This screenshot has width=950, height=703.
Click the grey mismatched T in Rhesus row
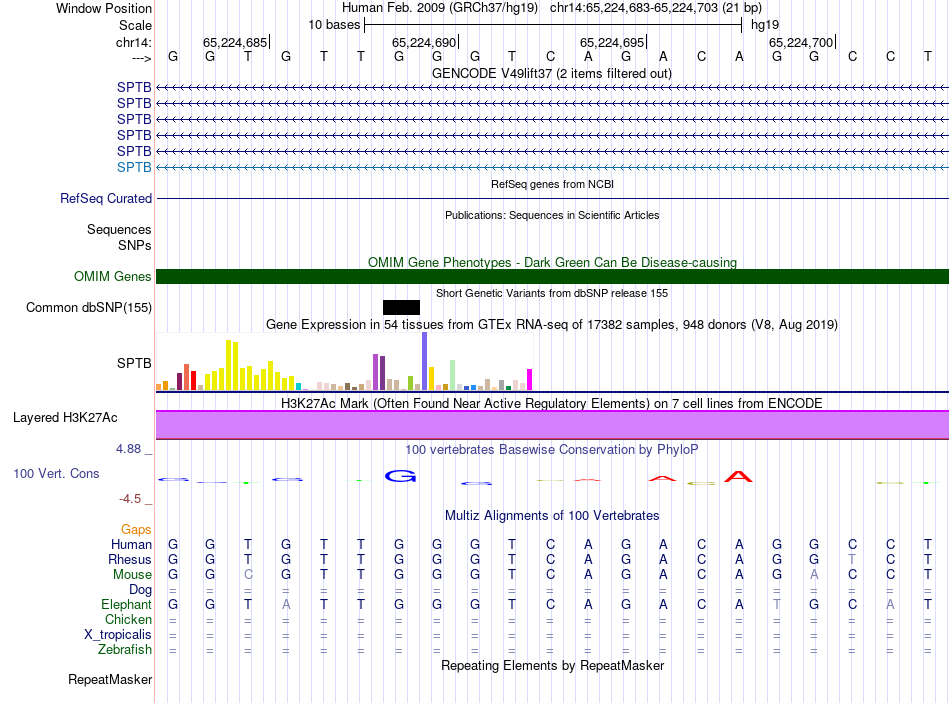pos(852,559)
